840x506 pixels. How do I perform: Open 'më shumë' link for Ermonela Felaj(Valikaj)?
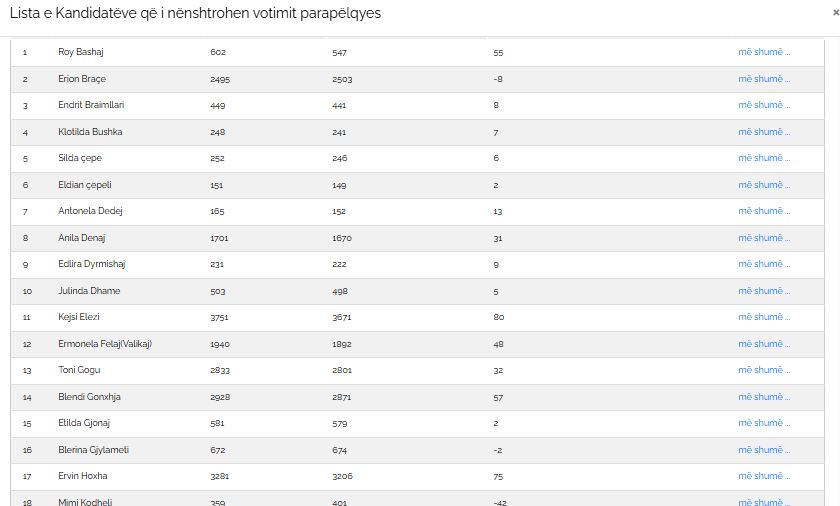click(764, 344)
